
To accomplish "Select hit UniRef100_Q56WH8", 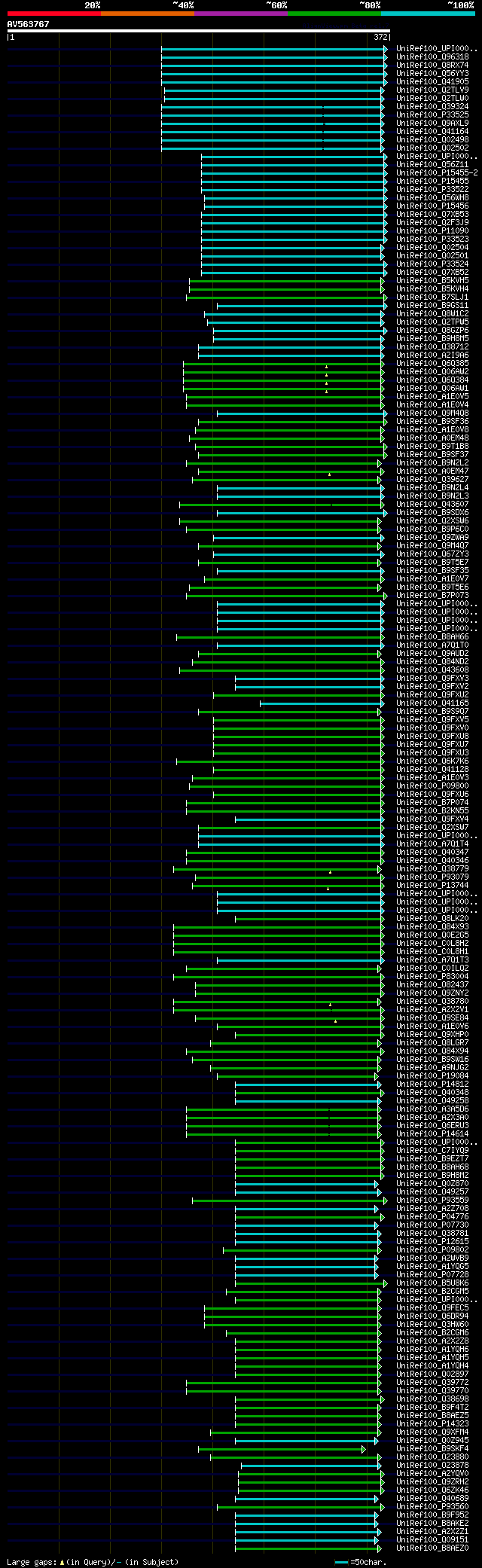I will point(432,197).
